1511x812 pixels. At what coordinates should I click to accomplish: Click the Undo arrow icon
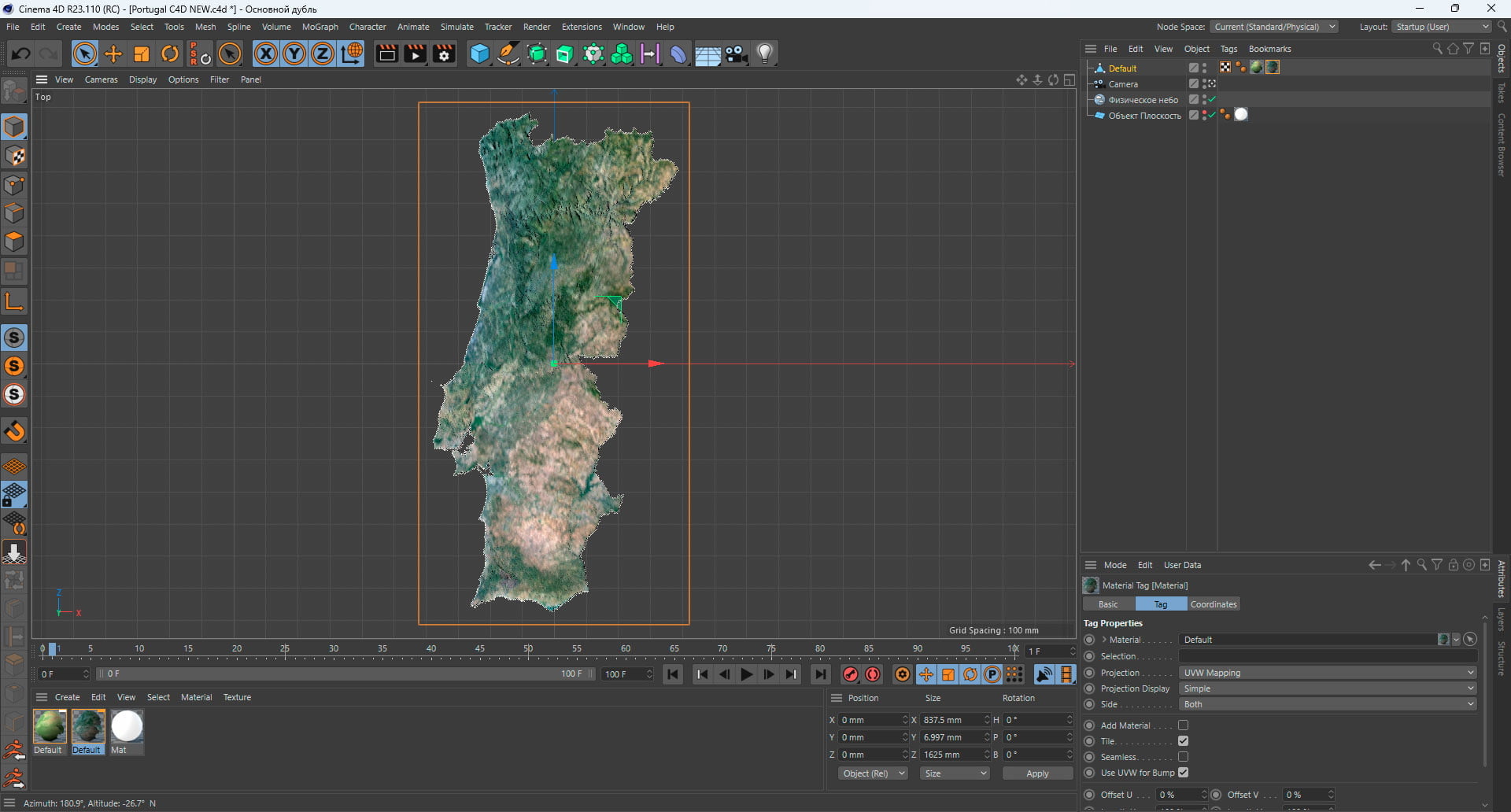click(x=21, y=54)
